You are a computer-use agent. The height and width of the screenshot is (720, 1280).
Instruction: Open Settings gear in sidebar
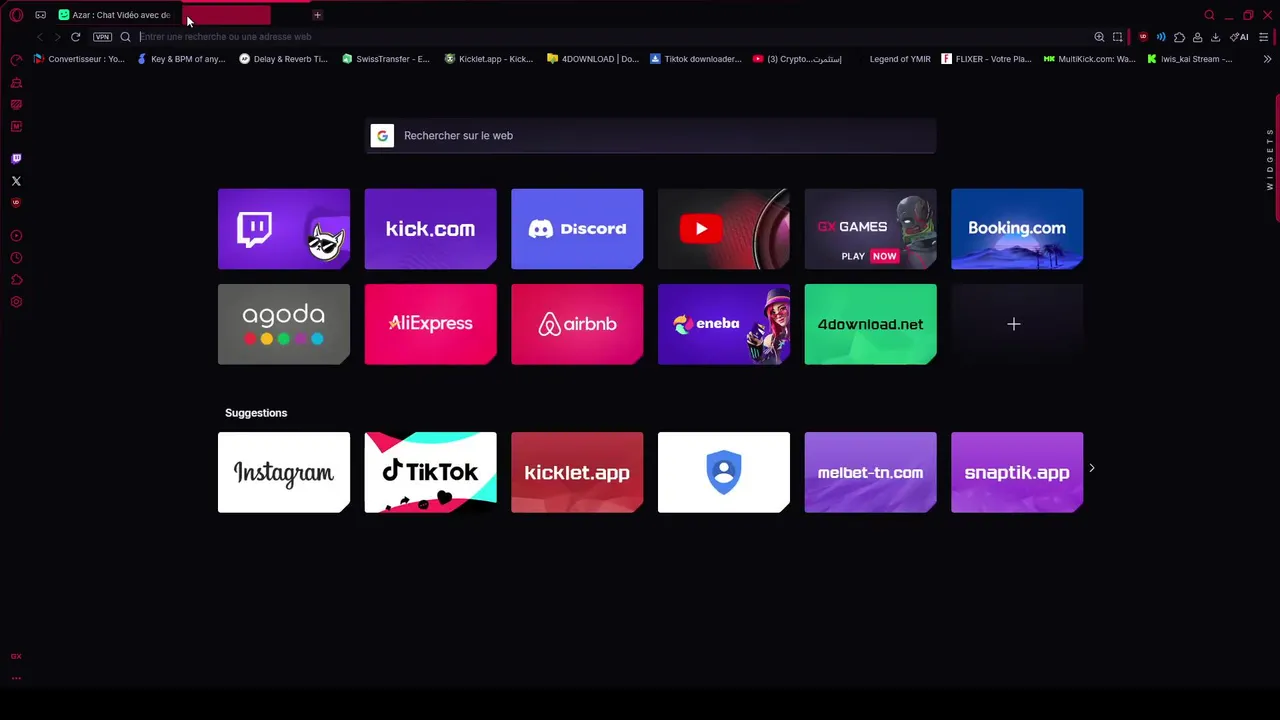(x=16, y=302)
